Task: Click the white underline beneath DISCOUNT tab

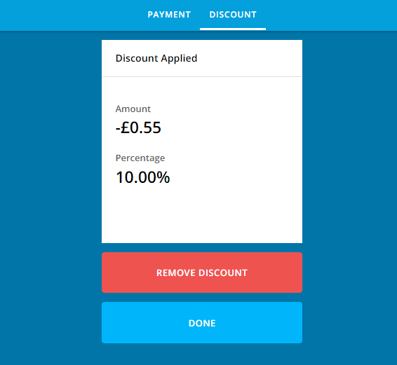Action: tap(233, 29)
